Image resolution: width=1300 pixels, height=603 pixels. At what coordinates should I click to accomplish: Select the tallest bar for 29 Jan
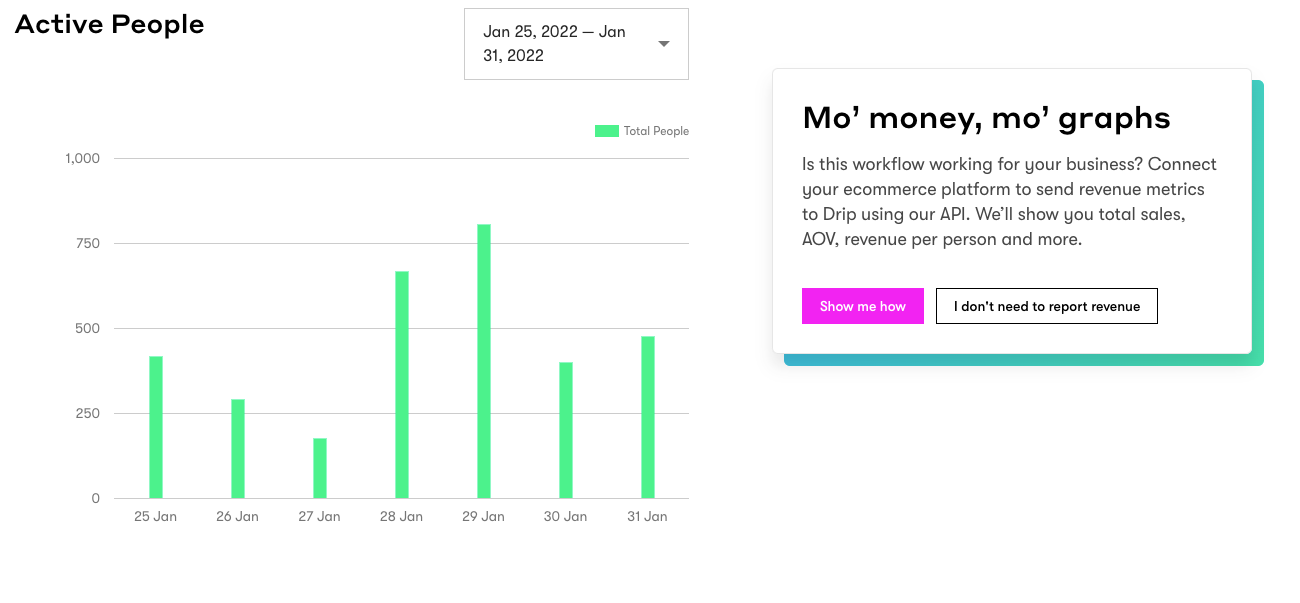pos(484,361)
